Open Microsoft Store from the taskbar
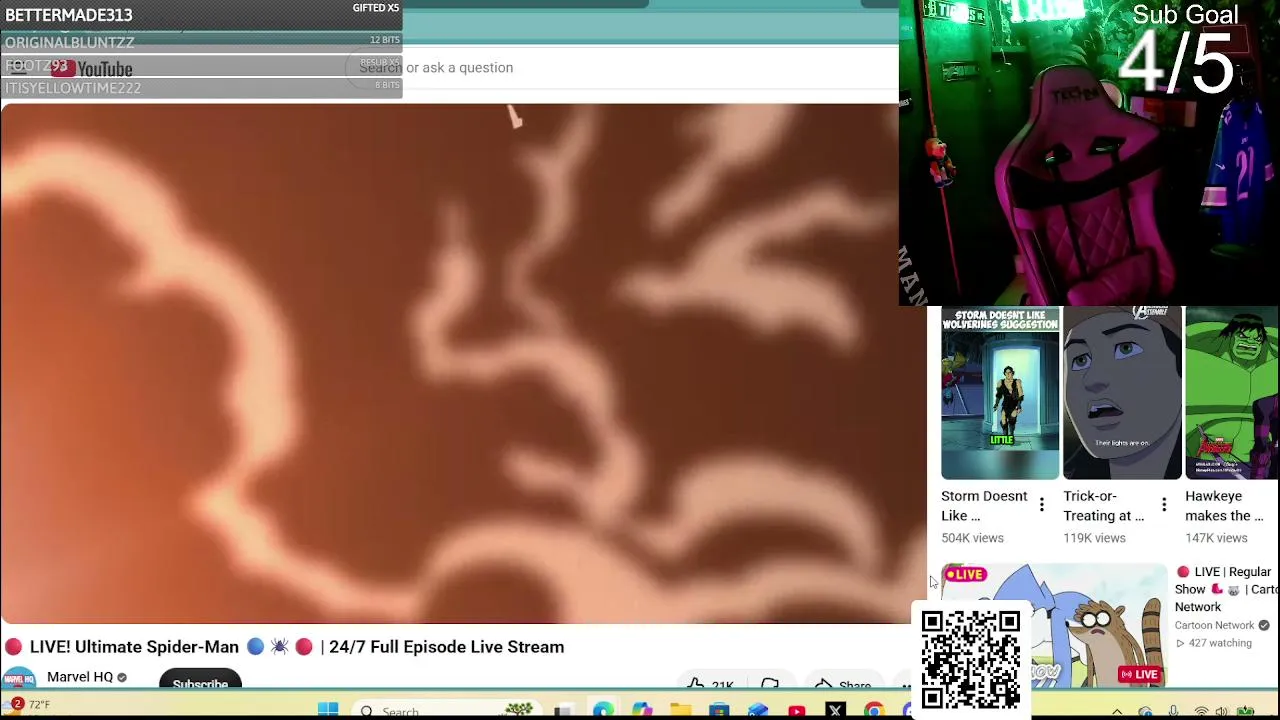1280x720 pixels. coord(719,711)
